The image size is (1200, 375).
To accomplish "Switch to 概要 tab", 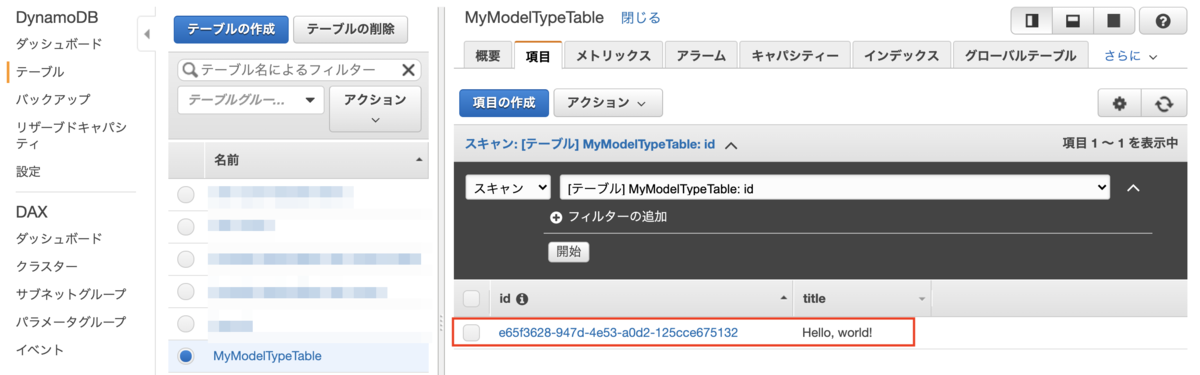I will pyautogui.click(x=488, y=56).
